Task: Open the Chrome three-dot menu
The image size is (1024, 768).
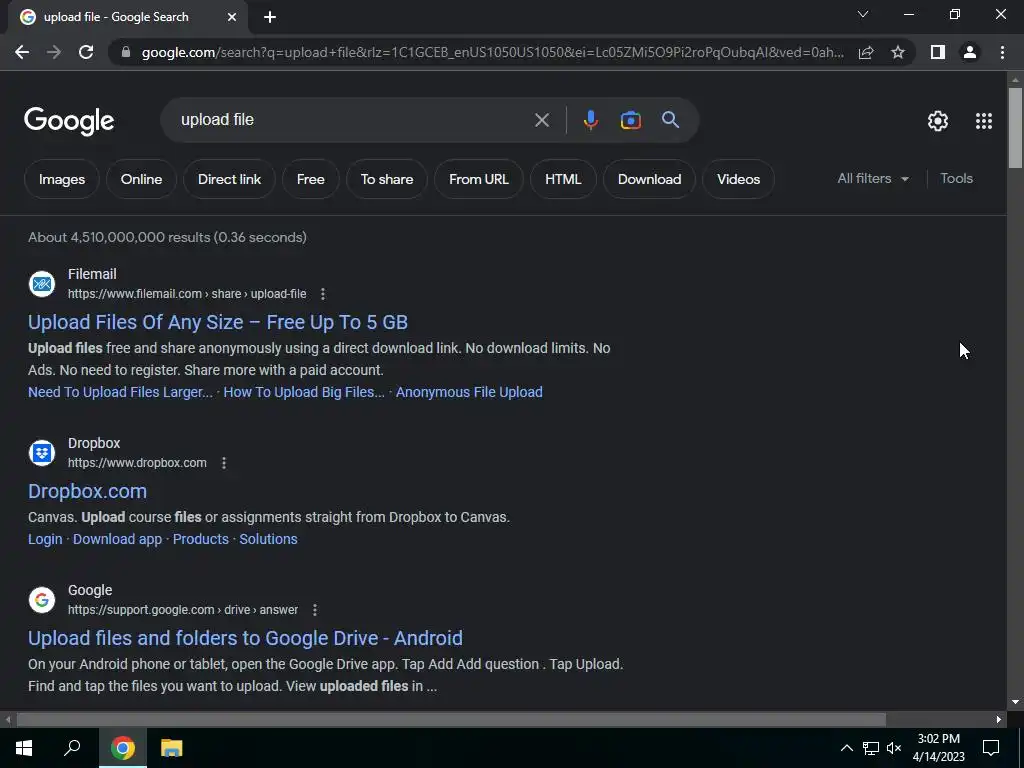Action: [1002, 52]
